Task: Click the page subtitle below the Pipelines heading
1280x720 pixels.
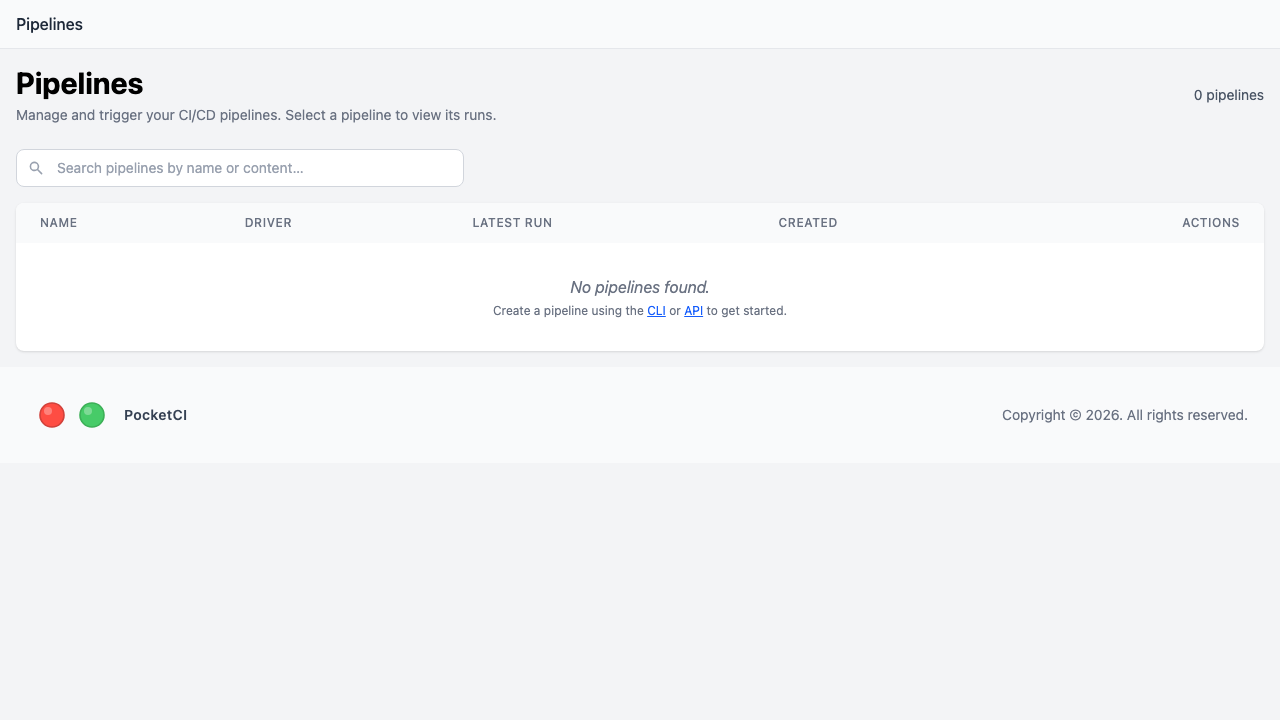Action: [x=255, y=115]
